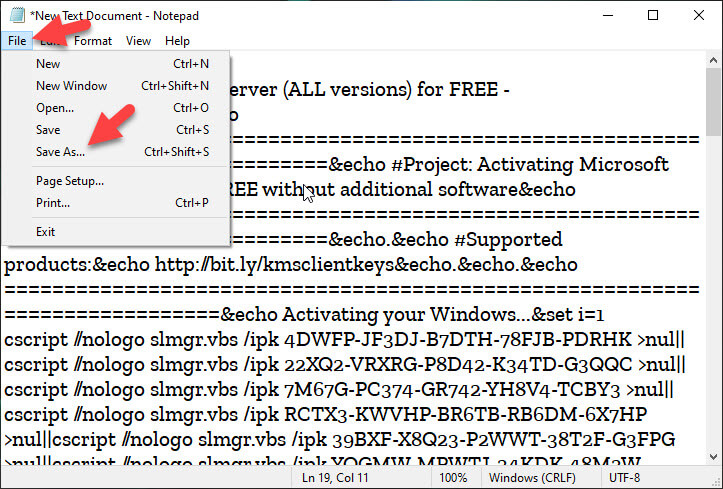Screen dimensions: 723x489
Task: Click the Notepad app icon in title bar
Action: point(12,15)
